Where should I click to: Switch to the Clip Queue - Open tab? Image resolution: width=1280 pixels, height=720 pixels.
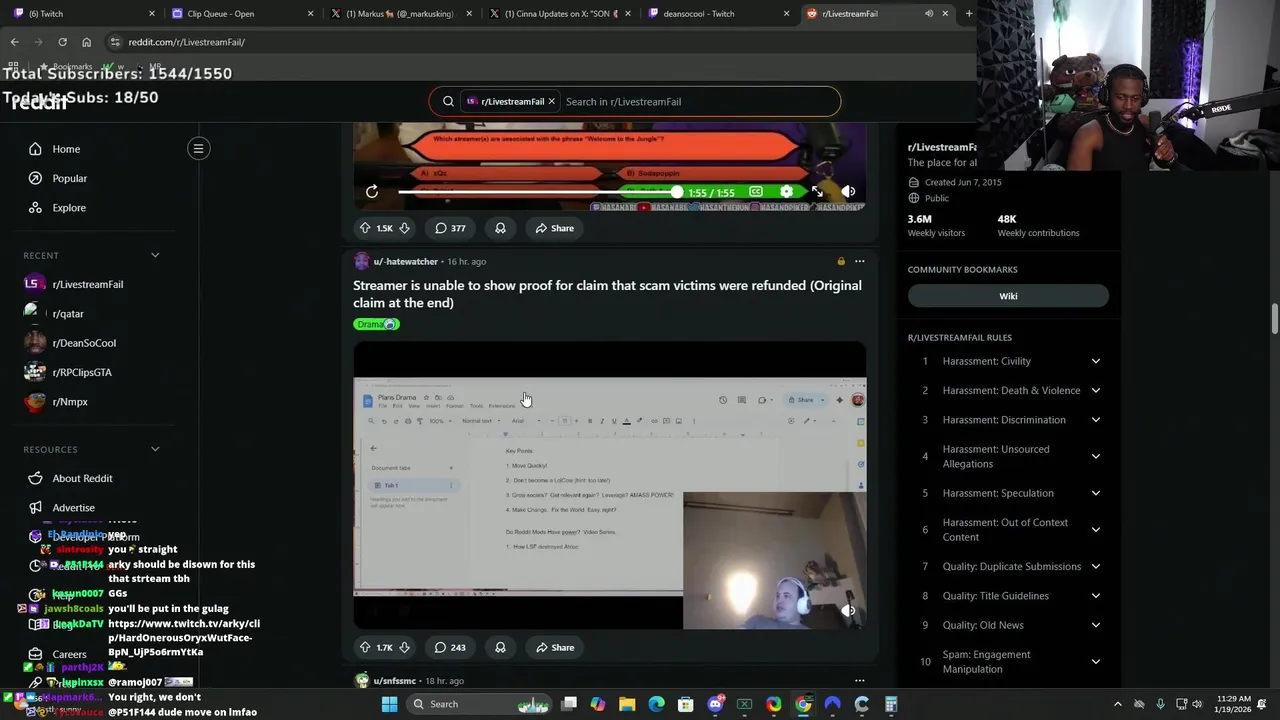click(x=240, y=14)
